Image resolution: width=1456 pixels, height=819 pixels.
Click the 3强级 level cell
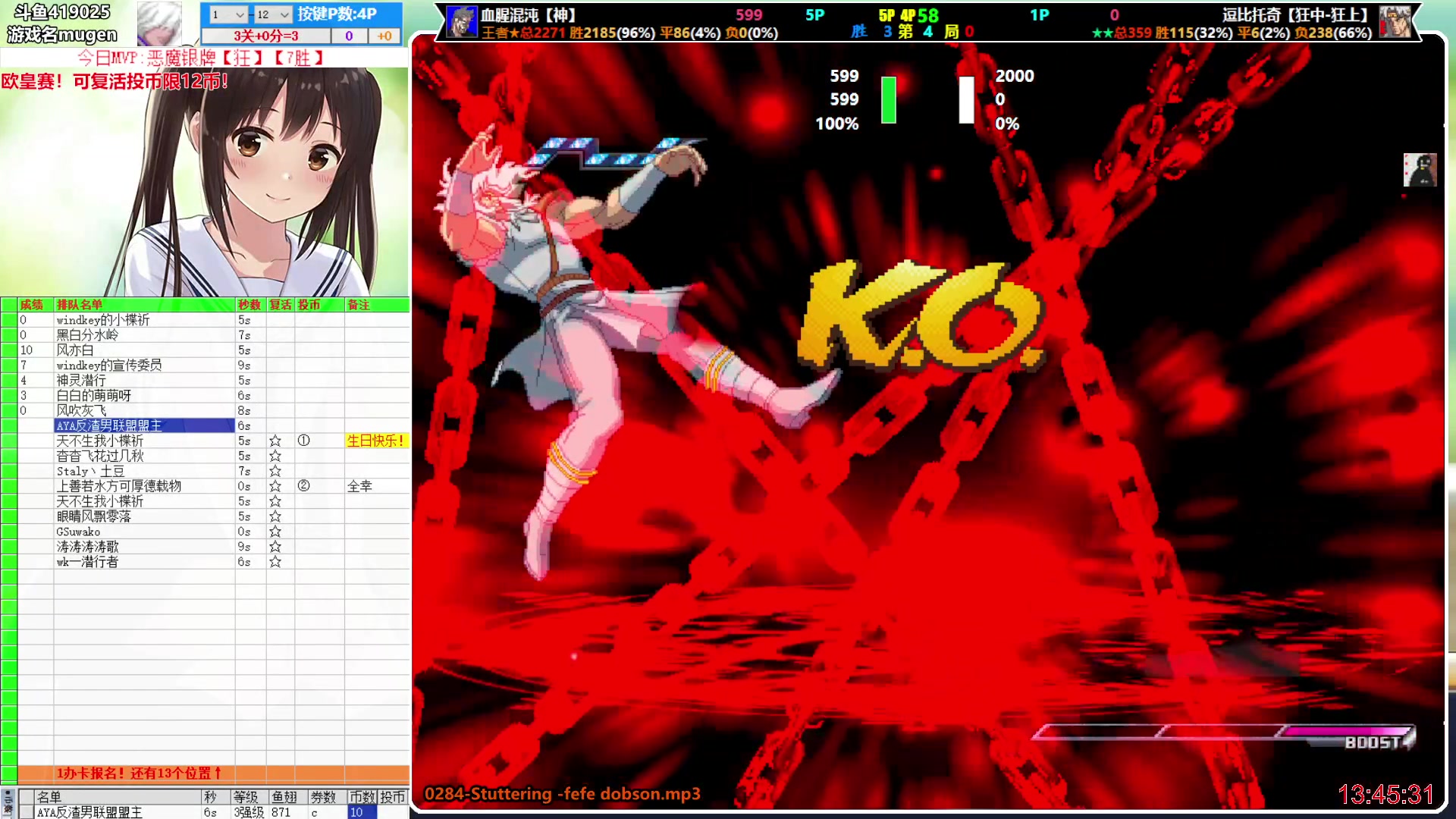249,812
